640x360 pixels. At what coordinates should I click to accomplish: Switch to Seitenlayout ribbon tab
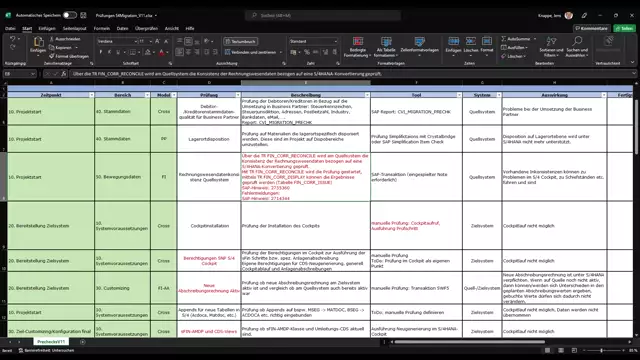point(75,29)
